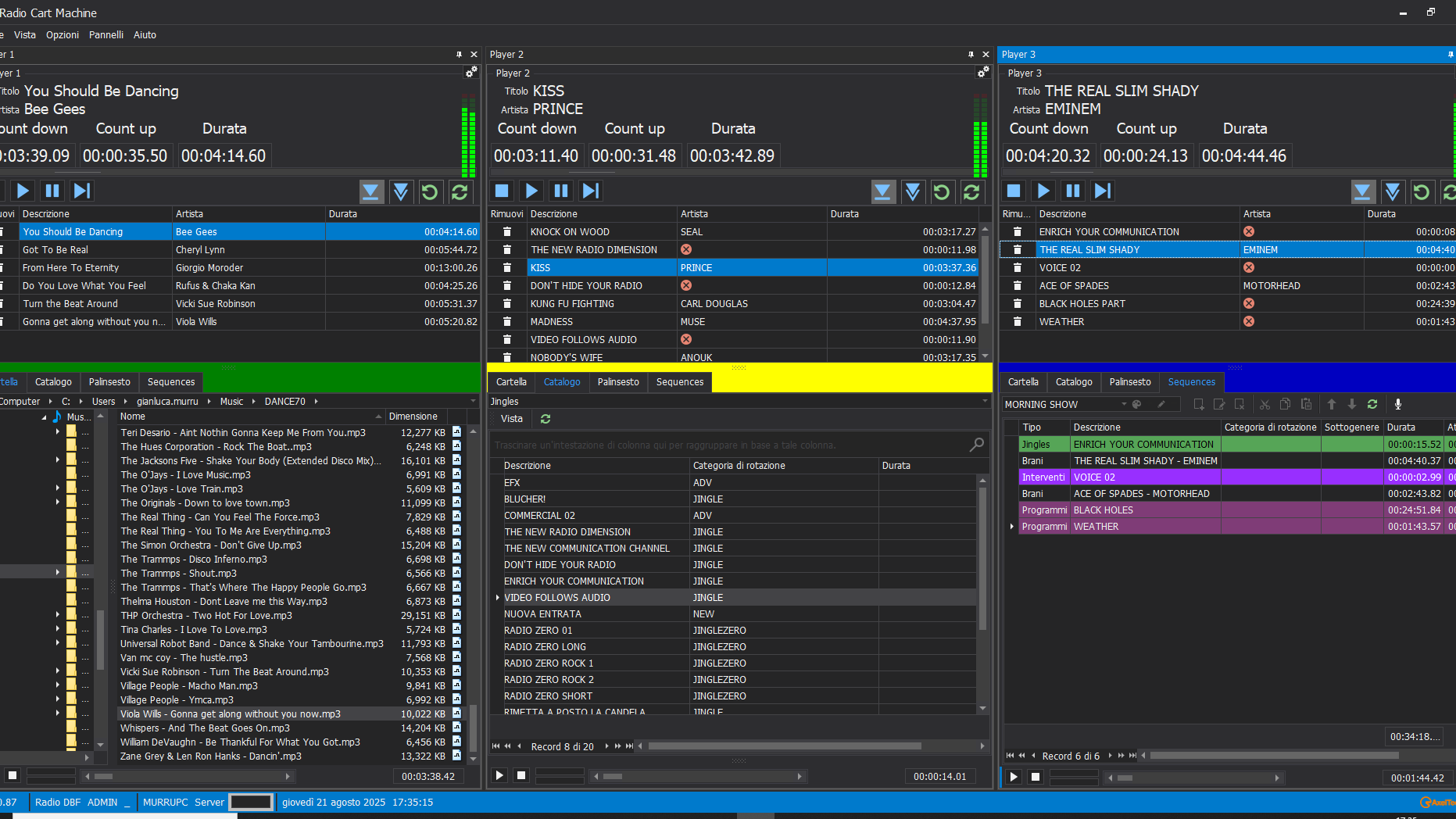The image size is (1456, 819).
Task: Skip to next track in Player 3
Action: coord(1103,191)
